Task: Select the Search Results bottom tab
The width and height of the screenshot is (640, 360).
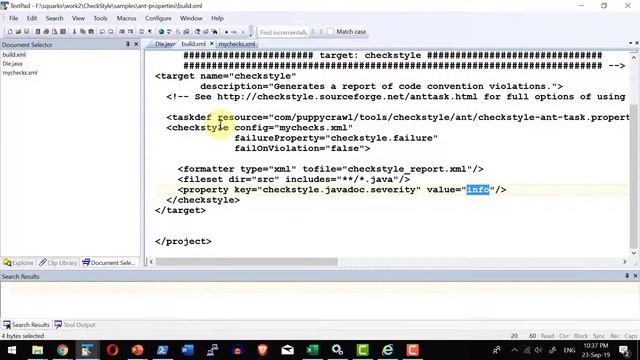Action: (27, 325)
